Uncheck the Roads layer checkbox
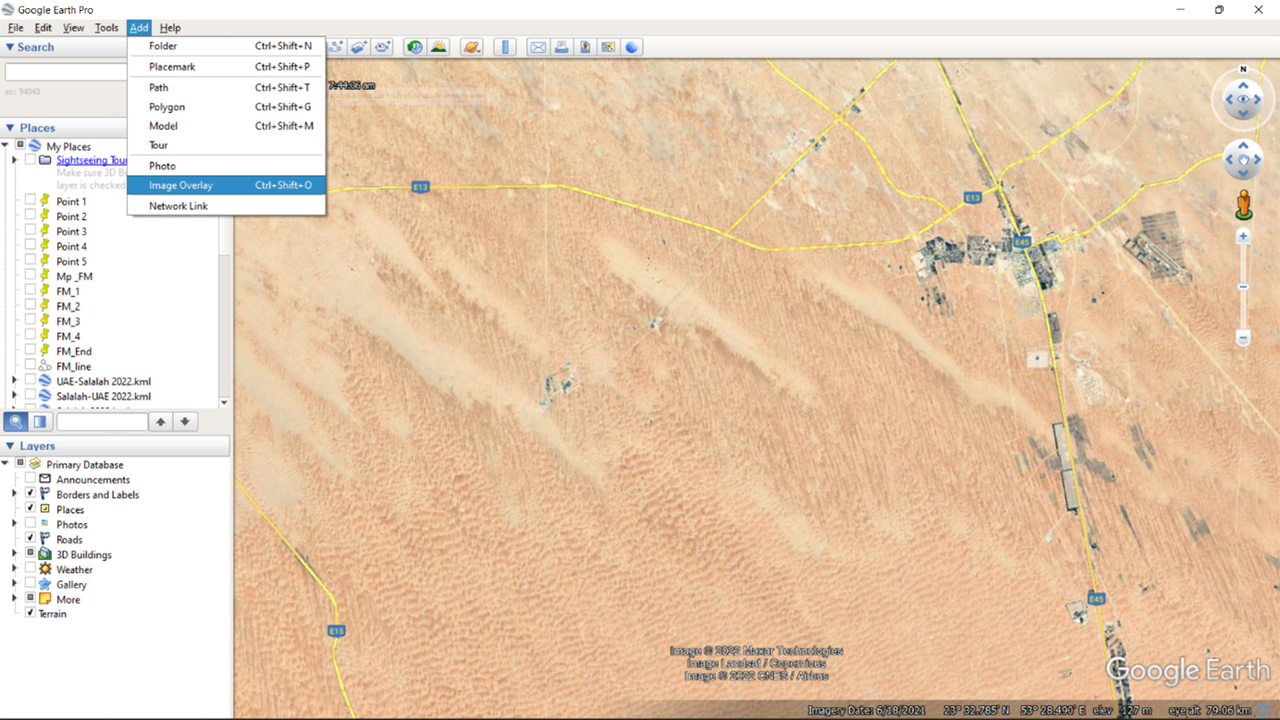1280x720 pixels. point(30,539)
